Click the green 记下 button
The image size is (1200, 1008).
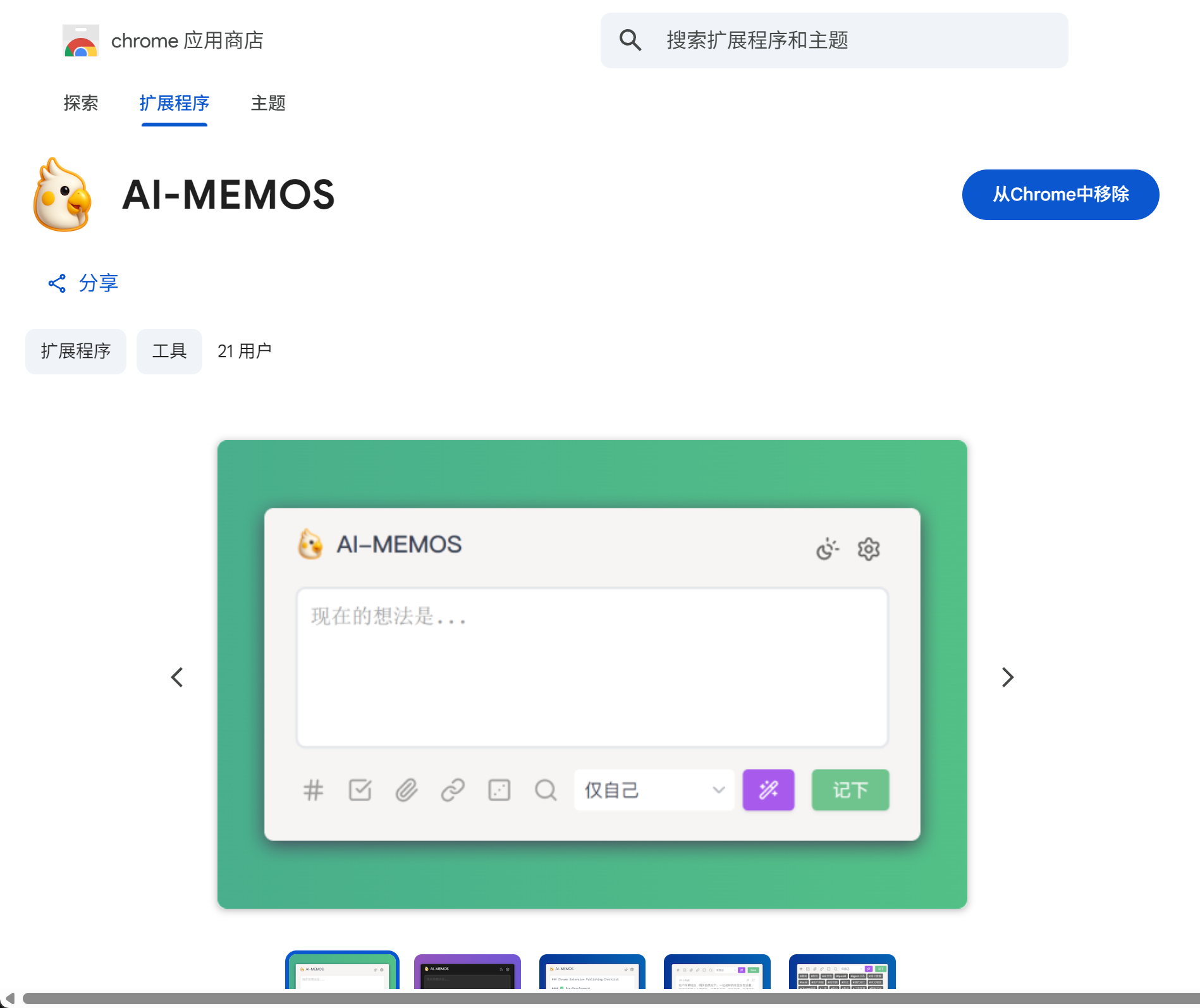click(850, 790)
